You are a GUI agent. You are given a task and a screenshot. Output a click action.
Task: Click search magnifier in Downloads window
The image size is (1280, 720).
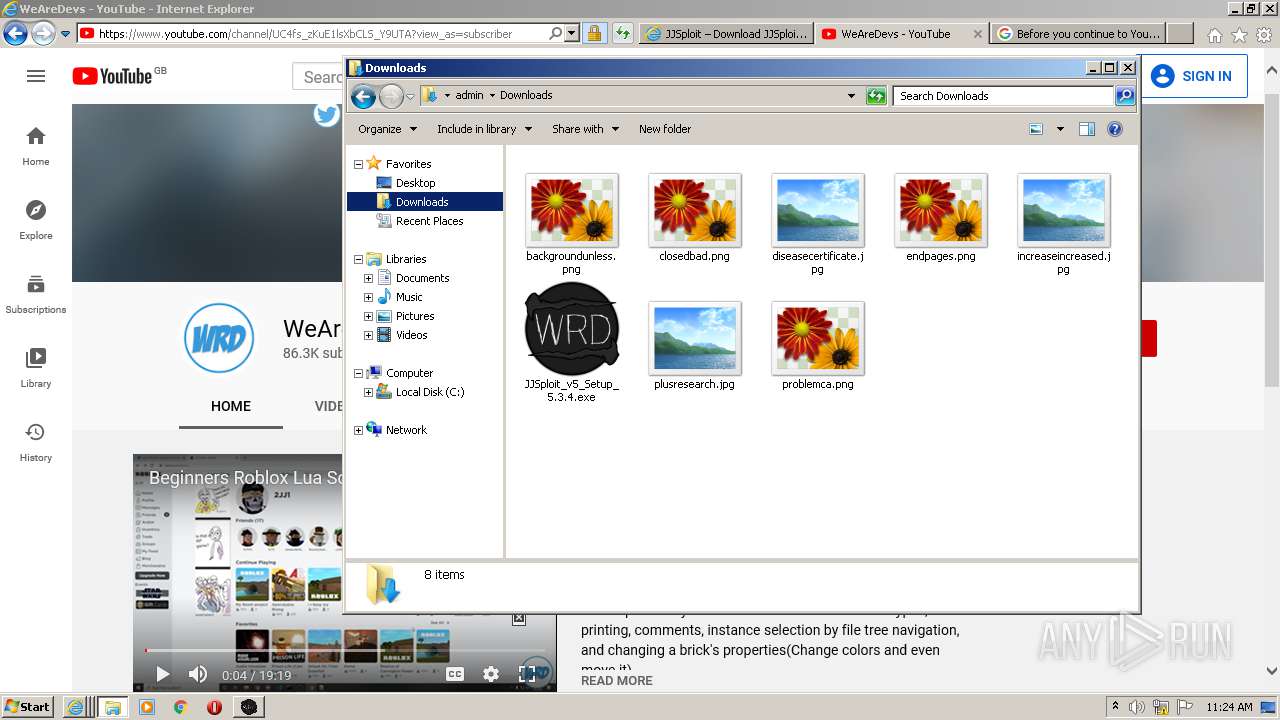click(1125, 96)
